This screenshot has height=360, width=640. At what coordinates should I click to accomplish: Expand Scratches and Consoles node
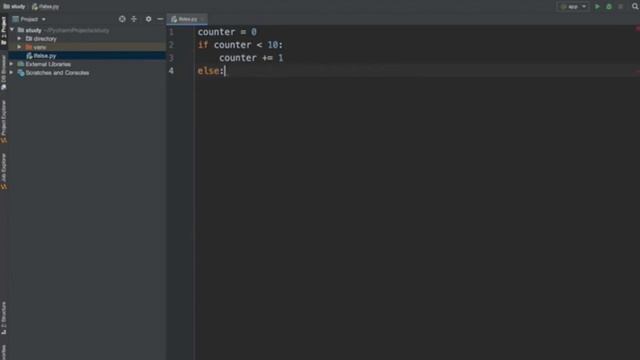pyautogui.click(x=11, y=73)
